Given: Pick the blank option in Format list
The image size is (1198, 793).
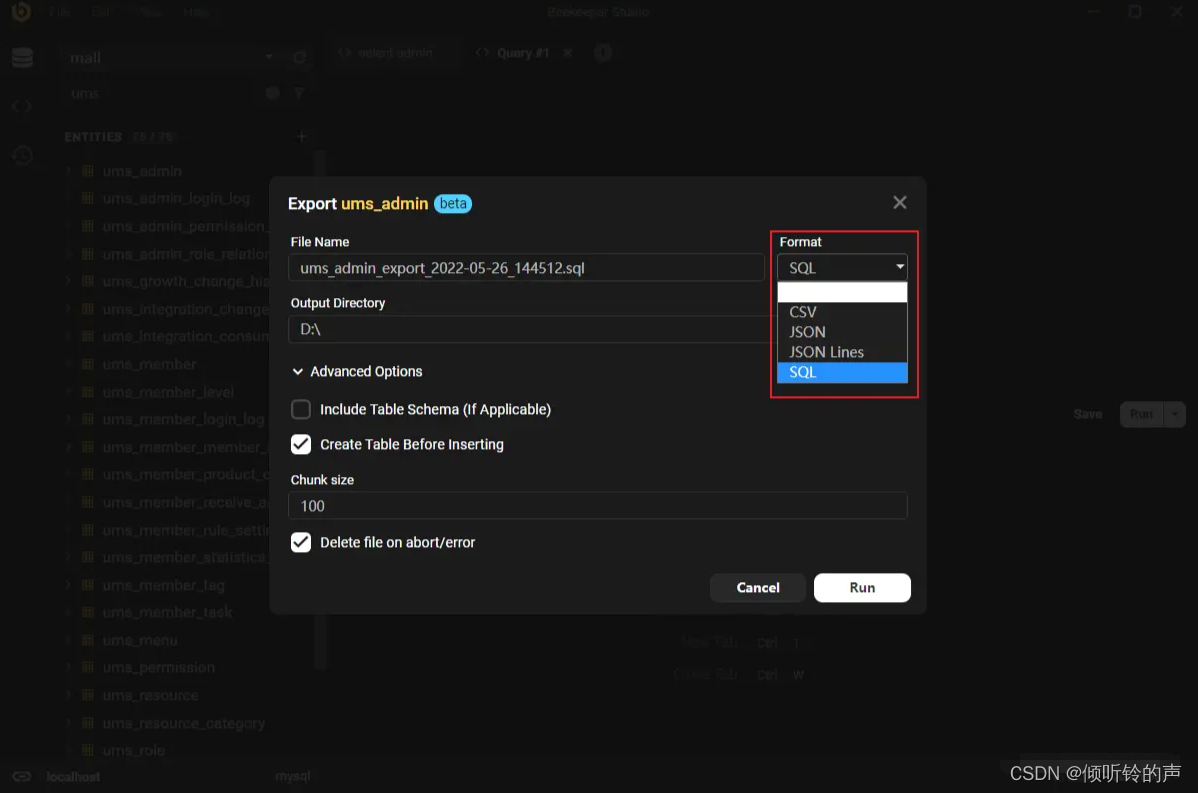Looking at the screenshot, I should [x=842, y=292].
